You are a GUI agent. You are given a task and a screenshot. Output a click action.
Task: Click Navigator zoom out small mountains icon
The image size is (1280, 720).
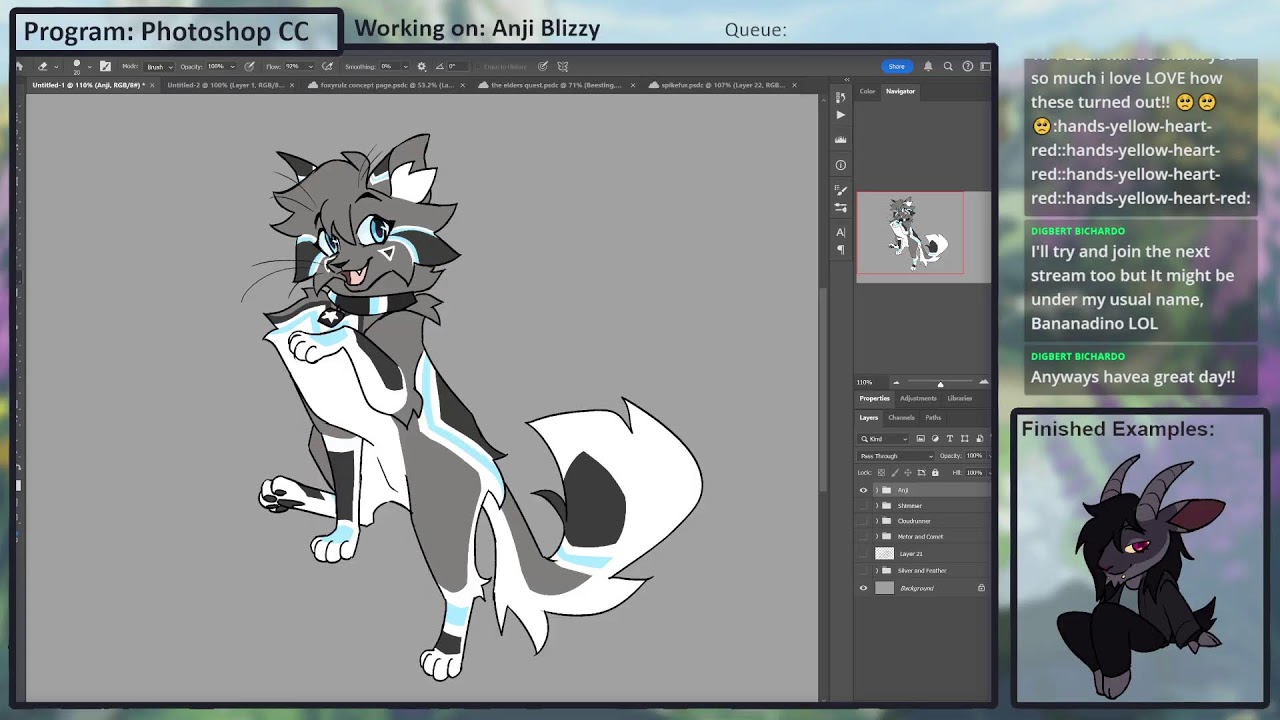point(896,382)
